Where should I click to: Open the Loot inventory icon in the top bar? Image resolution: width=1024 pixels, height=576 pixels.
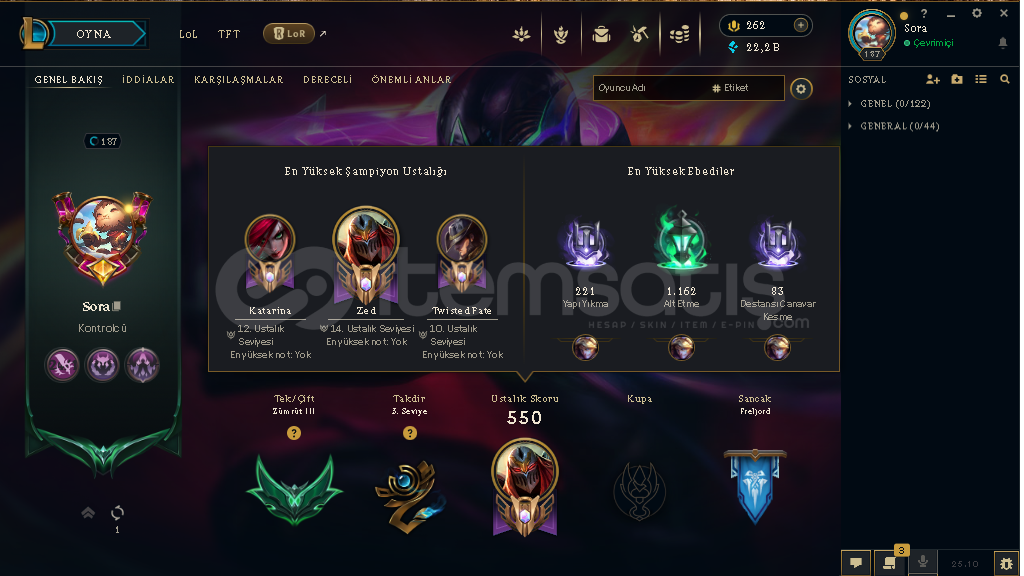pos(601,35)
